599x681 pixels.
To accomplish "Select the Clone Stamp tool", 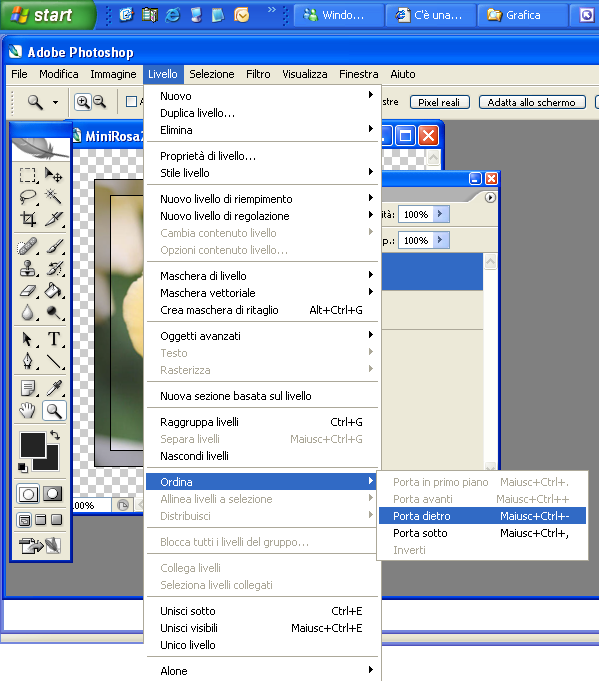I will (28, 268).
